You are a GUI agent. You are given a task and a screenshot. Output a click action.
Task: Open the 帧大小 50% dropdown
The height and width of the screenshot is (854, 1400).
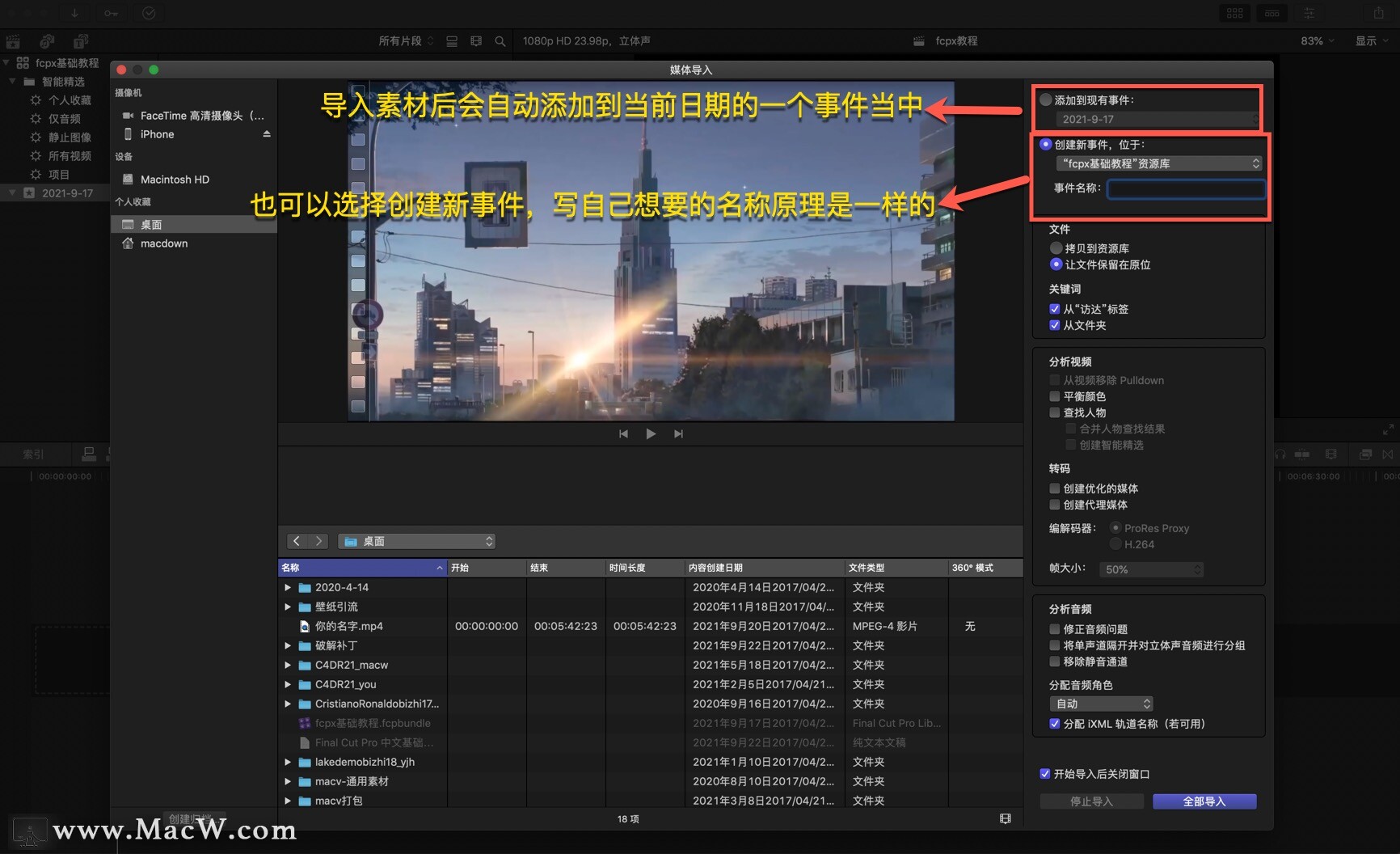click(1151, 569)
